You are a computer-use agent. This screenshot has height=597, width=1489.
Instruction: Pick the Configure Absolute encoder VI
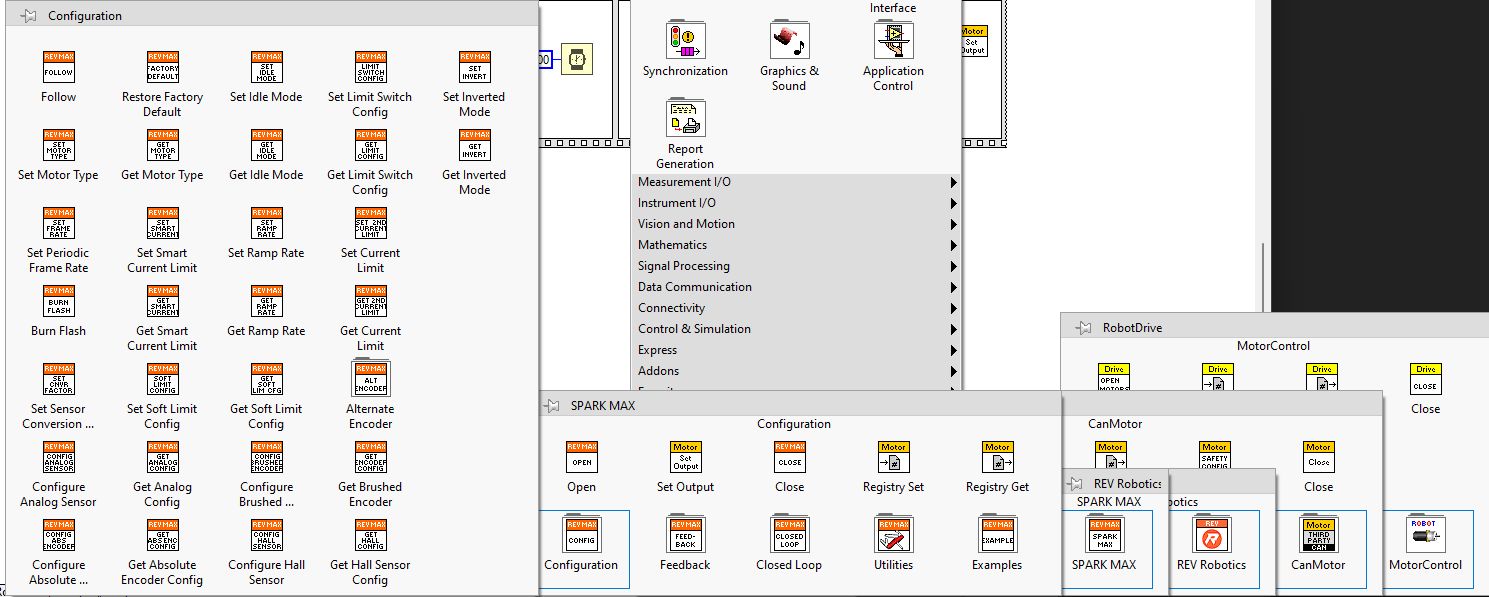point(59,535)
